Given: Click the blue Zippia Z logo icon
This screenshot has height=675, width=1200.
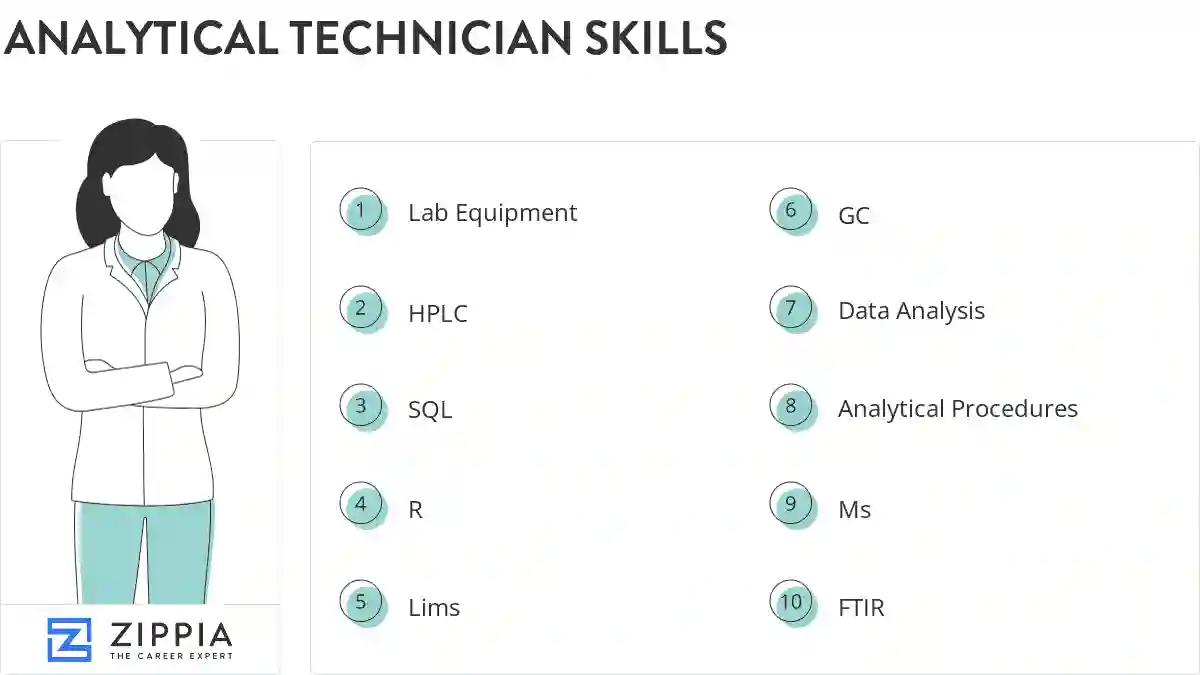Looking at the screenshot, I should (69, 640).
